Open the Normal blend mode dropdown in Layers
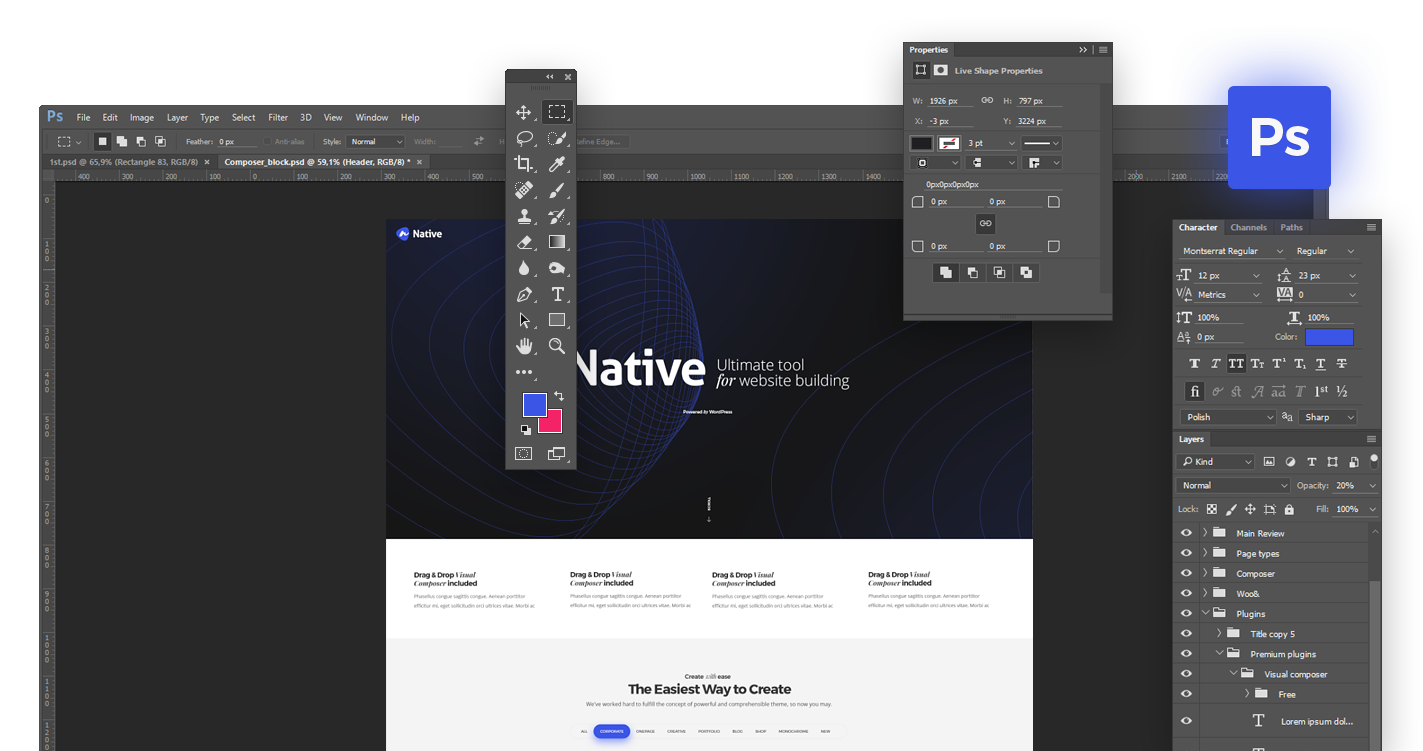 1235,485
